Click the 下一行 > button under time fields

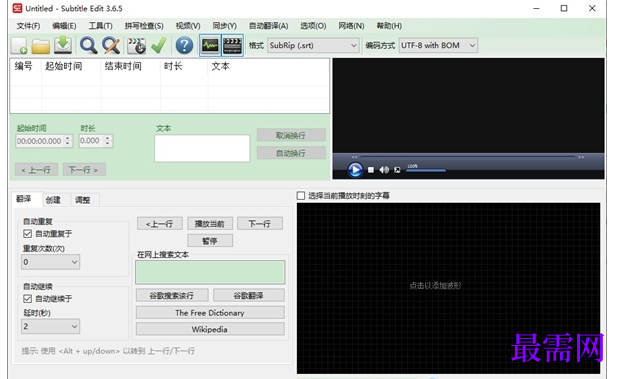coord(84,170)
